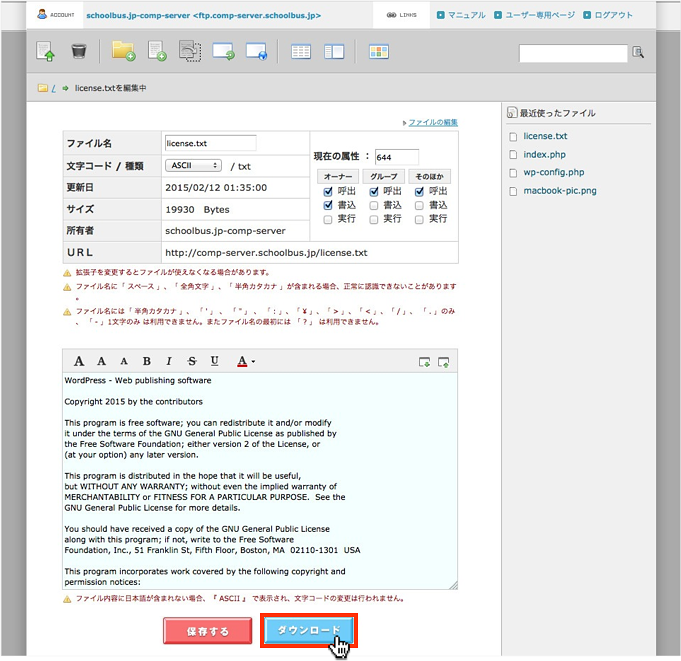The width and height of the screenshot is (681, 661).
Task: Click the second editor window icon at right
Action: tap(443, 362)
